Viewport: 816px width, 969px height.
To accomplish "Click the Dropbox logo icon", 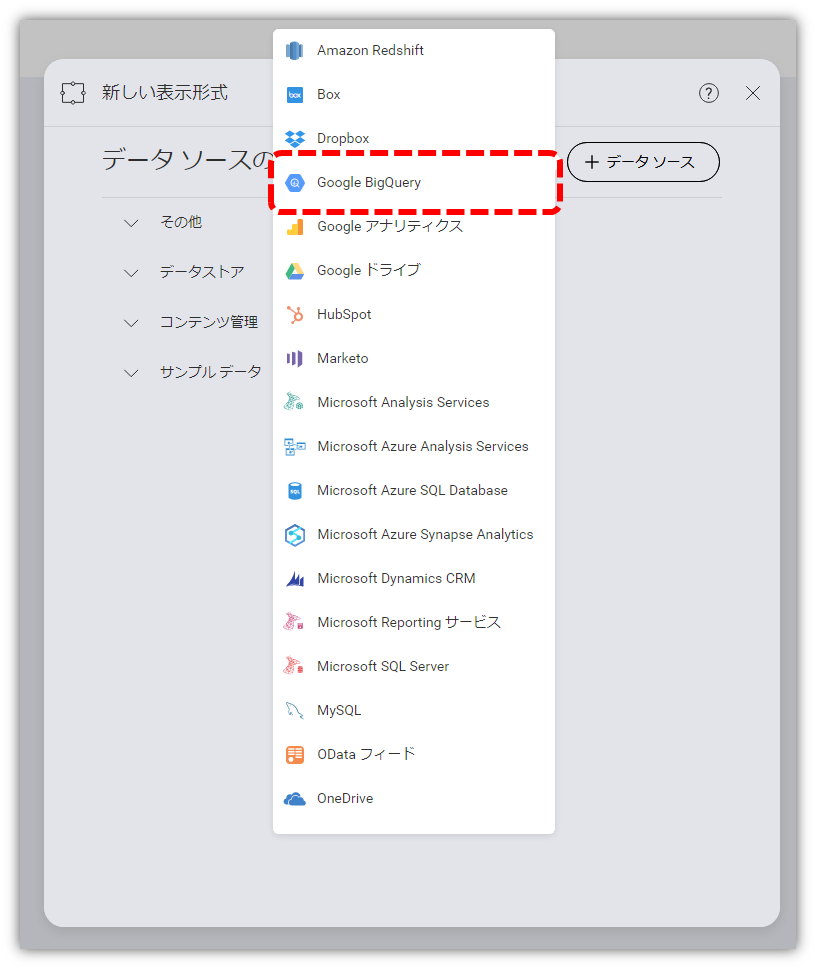I will click(x=295, y=138).
